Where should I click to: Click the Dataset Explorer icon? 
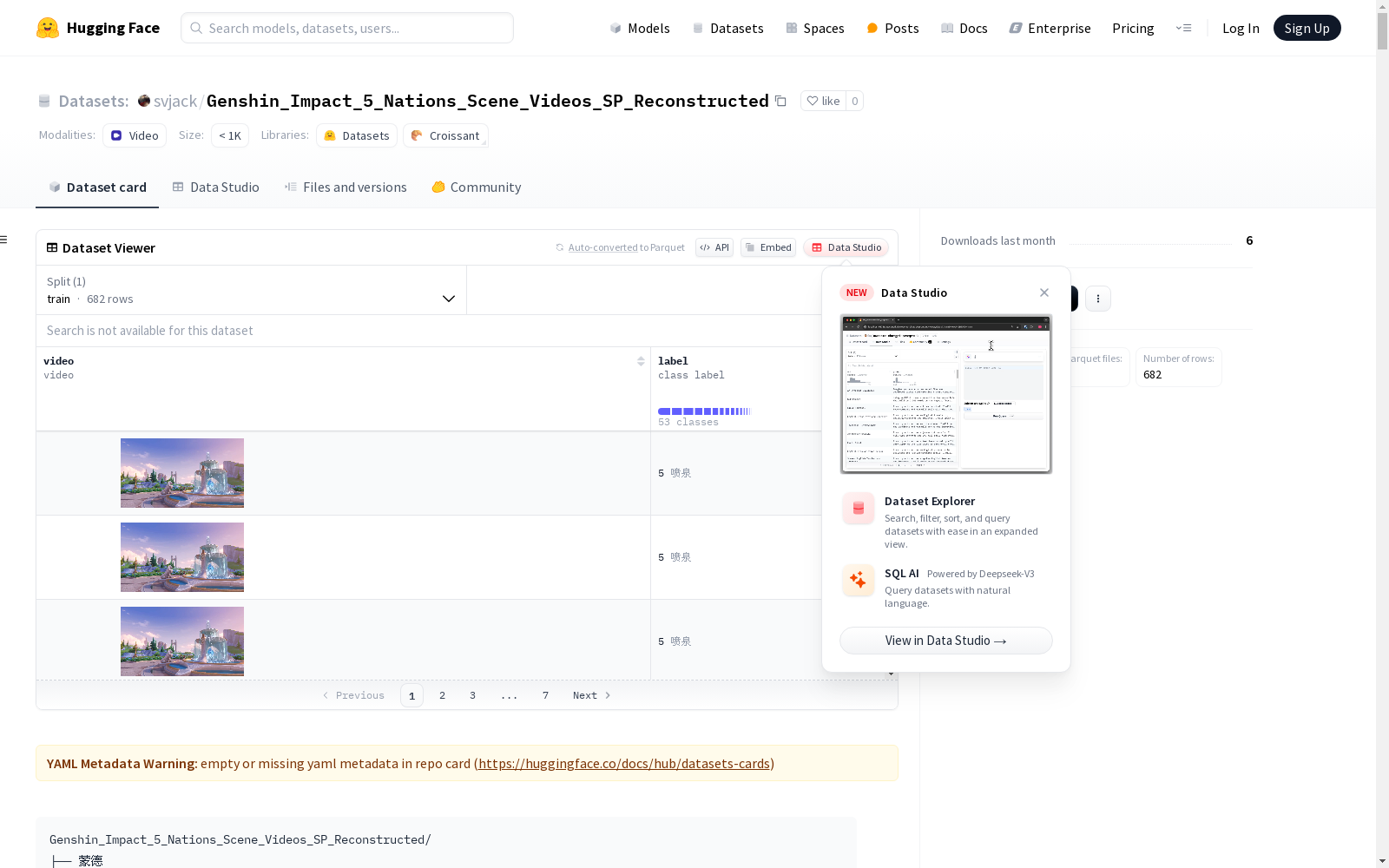click(859, 509)
